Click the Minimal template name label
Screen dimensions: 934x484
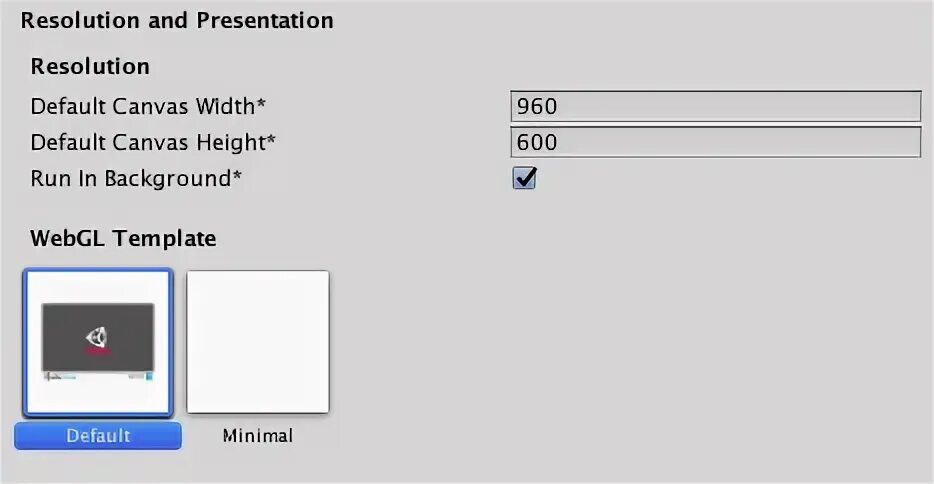[x=258, y=435]
